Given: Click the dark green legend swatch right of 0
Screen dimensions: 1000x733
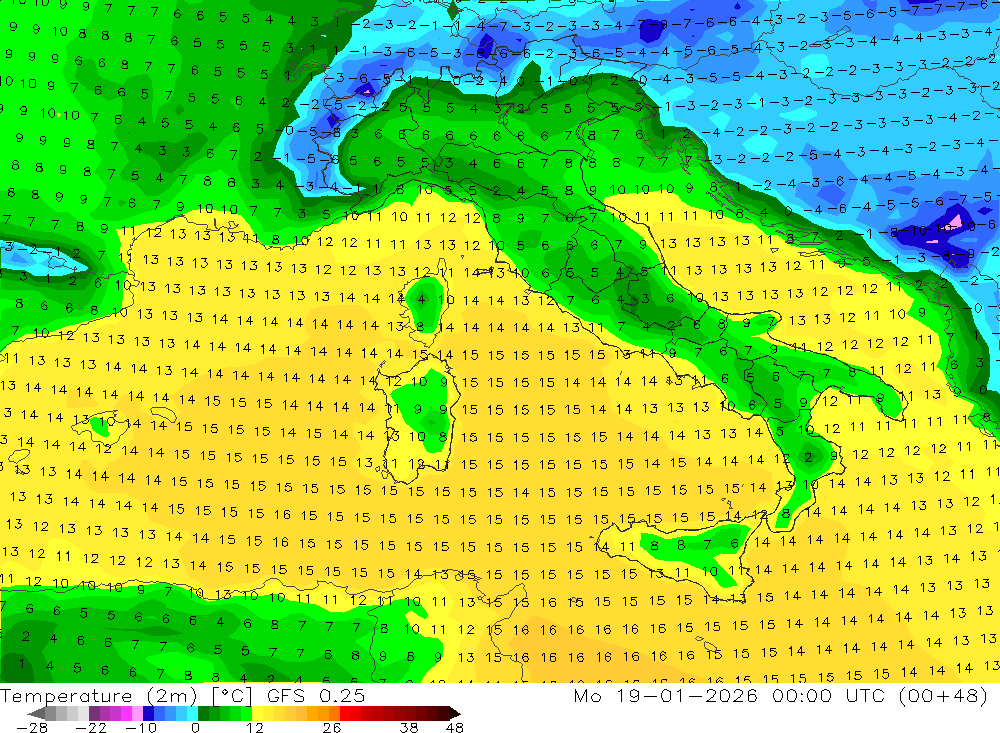Looking at the screenshot, I should 203,713.
